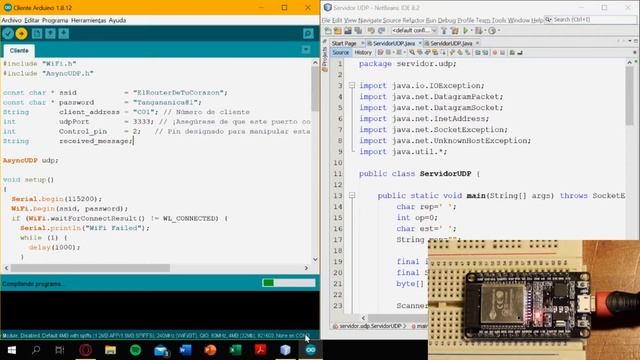Expand the Debug Project dropdown arrow

pyautogui.click(x=485, y=31)
